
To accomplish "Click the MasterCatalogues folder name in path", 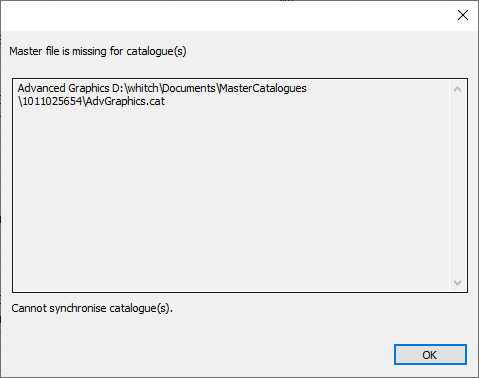I will pyautogui.click(x=263, y=88).
